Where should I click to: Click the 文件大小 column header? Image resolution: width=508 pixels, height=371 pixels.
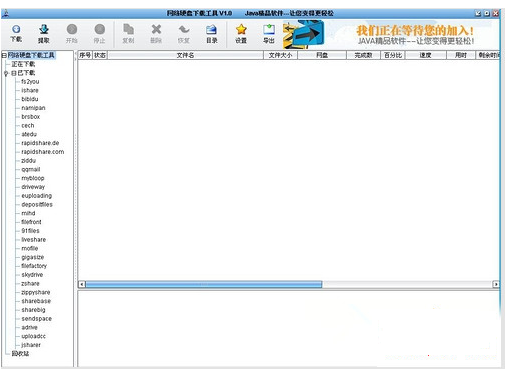click(x=280, y=55)
